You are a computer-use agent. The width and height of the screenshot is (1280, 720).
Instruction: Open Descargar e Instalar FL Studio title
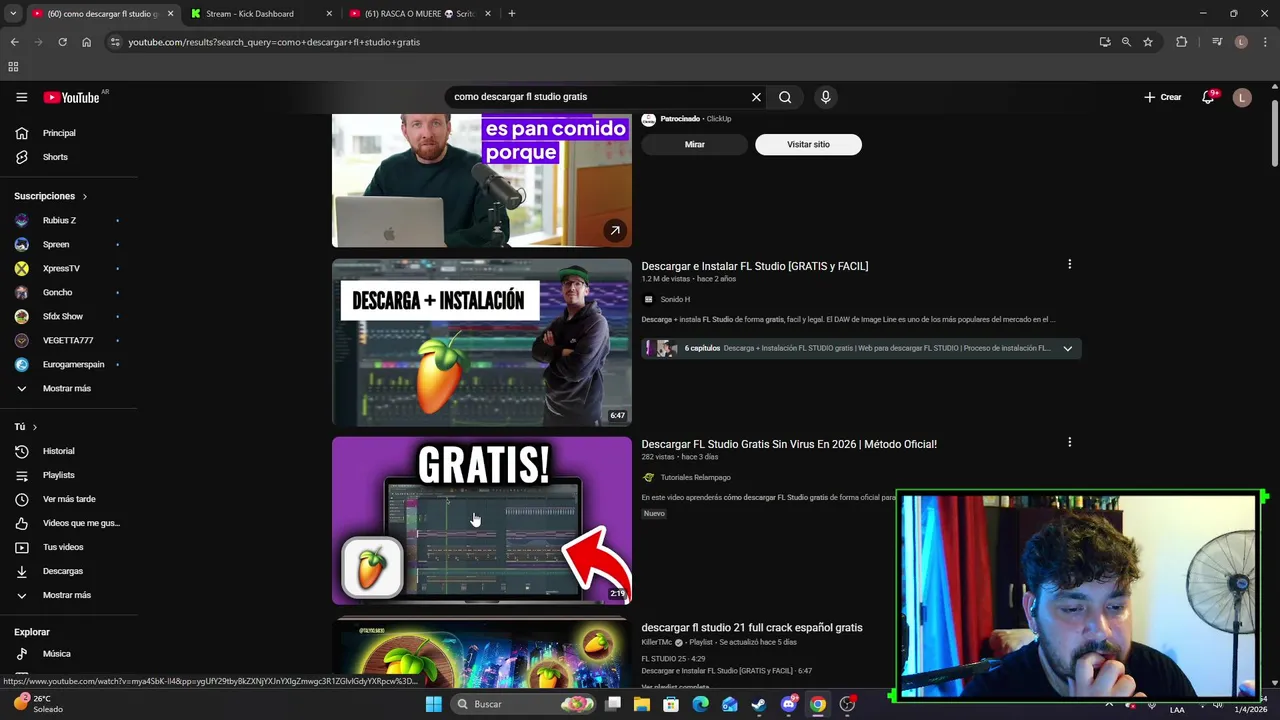[x=755, y=266]
